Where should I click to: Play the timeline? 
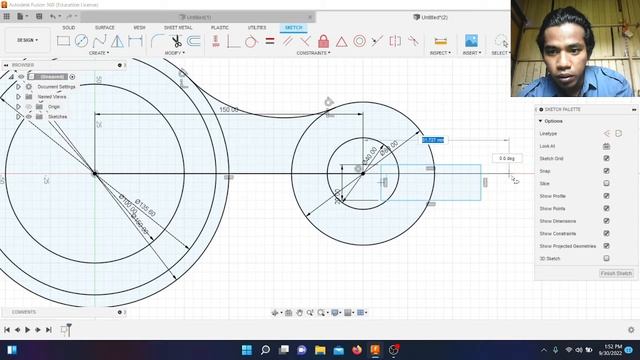pos(27,329)
